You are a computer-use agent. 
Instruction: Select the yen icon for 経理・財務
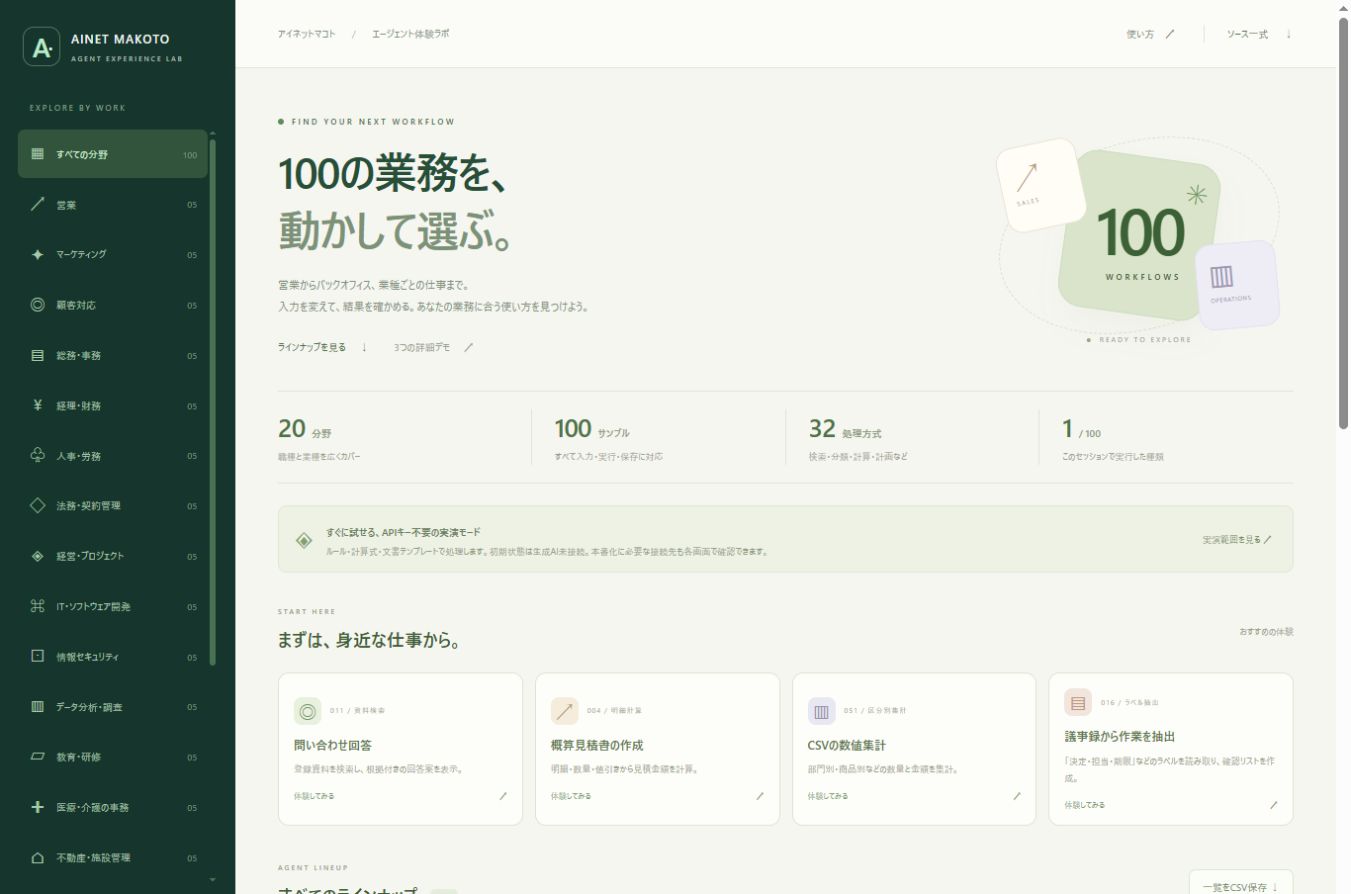click(38, 405)
